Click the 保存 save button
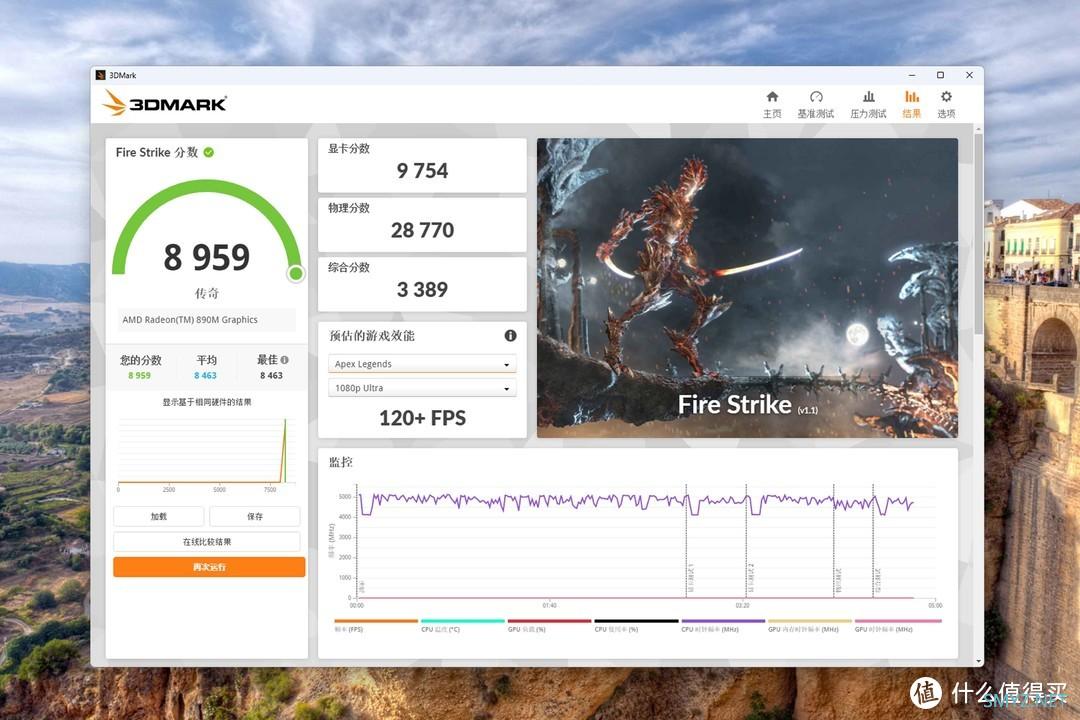The width and height of the screenshot is (1080, 720). 255,516
